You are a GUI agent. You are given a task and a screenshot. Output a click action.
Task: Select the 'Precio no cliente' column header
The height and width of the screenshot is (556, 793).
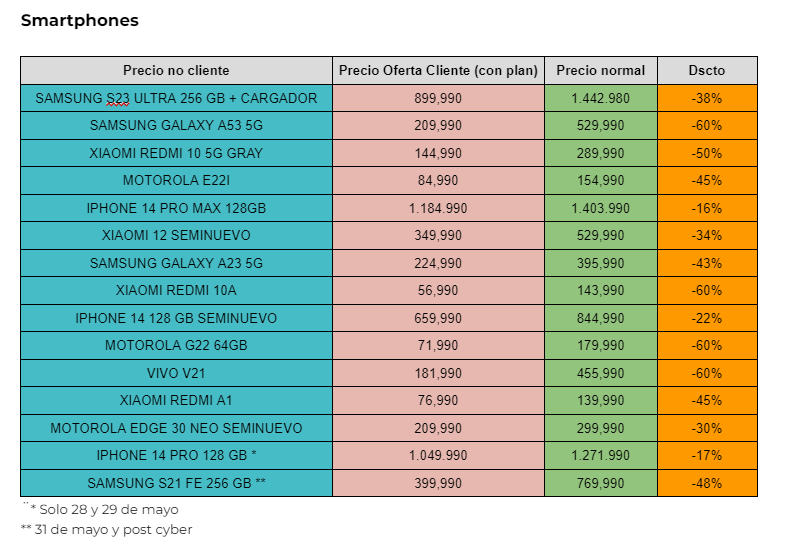click(x=176, y=70)
